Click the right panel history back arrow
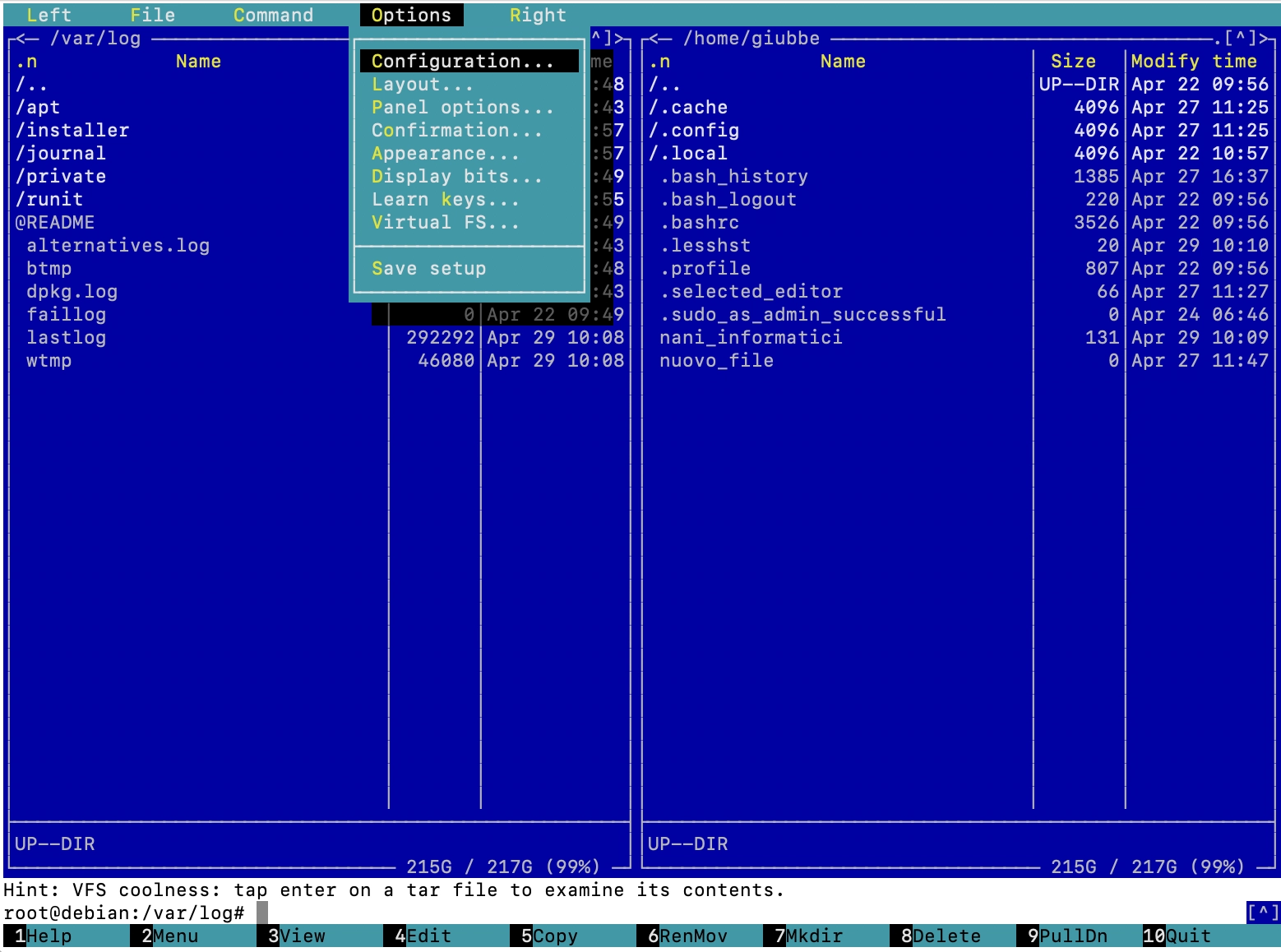The height and width of the screenshot is (952, 1281). point(659,39)
